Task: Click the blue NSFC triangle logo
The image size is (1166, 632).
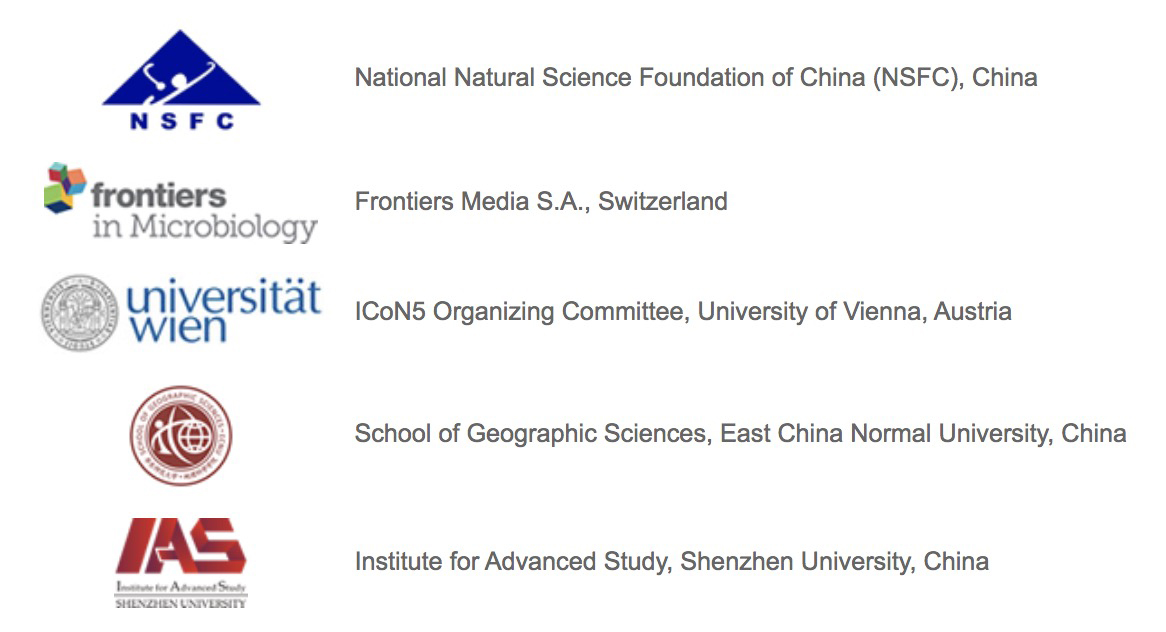Action: (181, 68)
